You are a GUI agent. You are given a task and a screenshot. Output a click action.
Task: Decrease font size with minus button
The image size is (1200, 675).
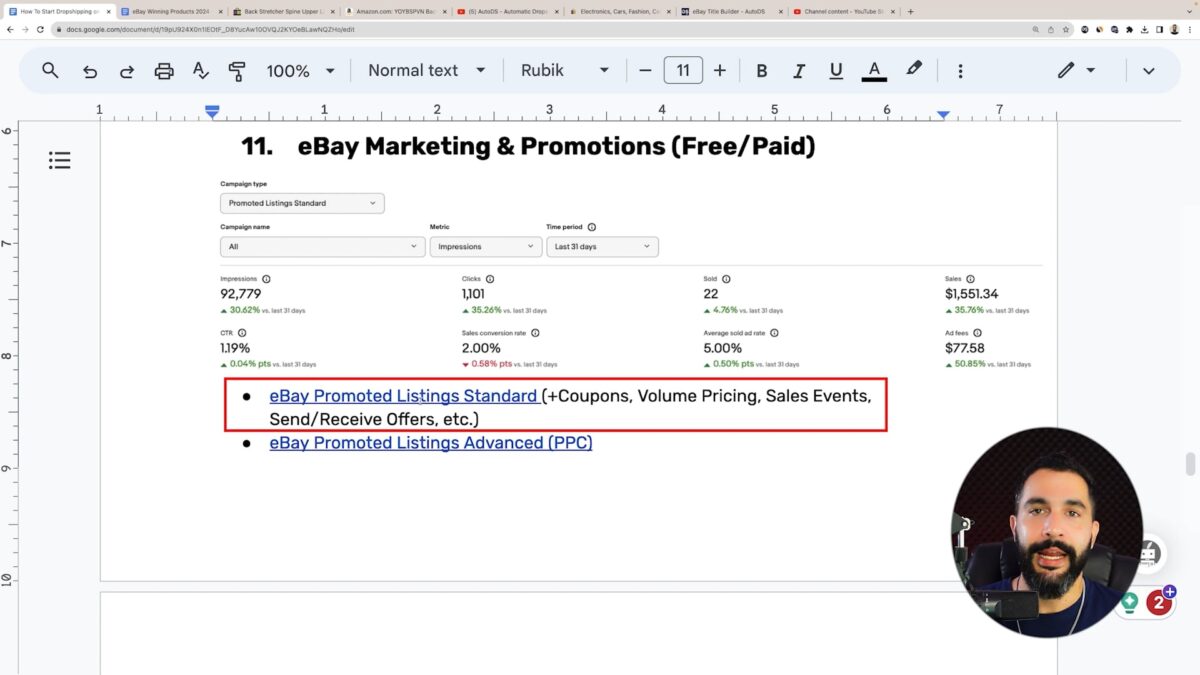pos(645,71)
